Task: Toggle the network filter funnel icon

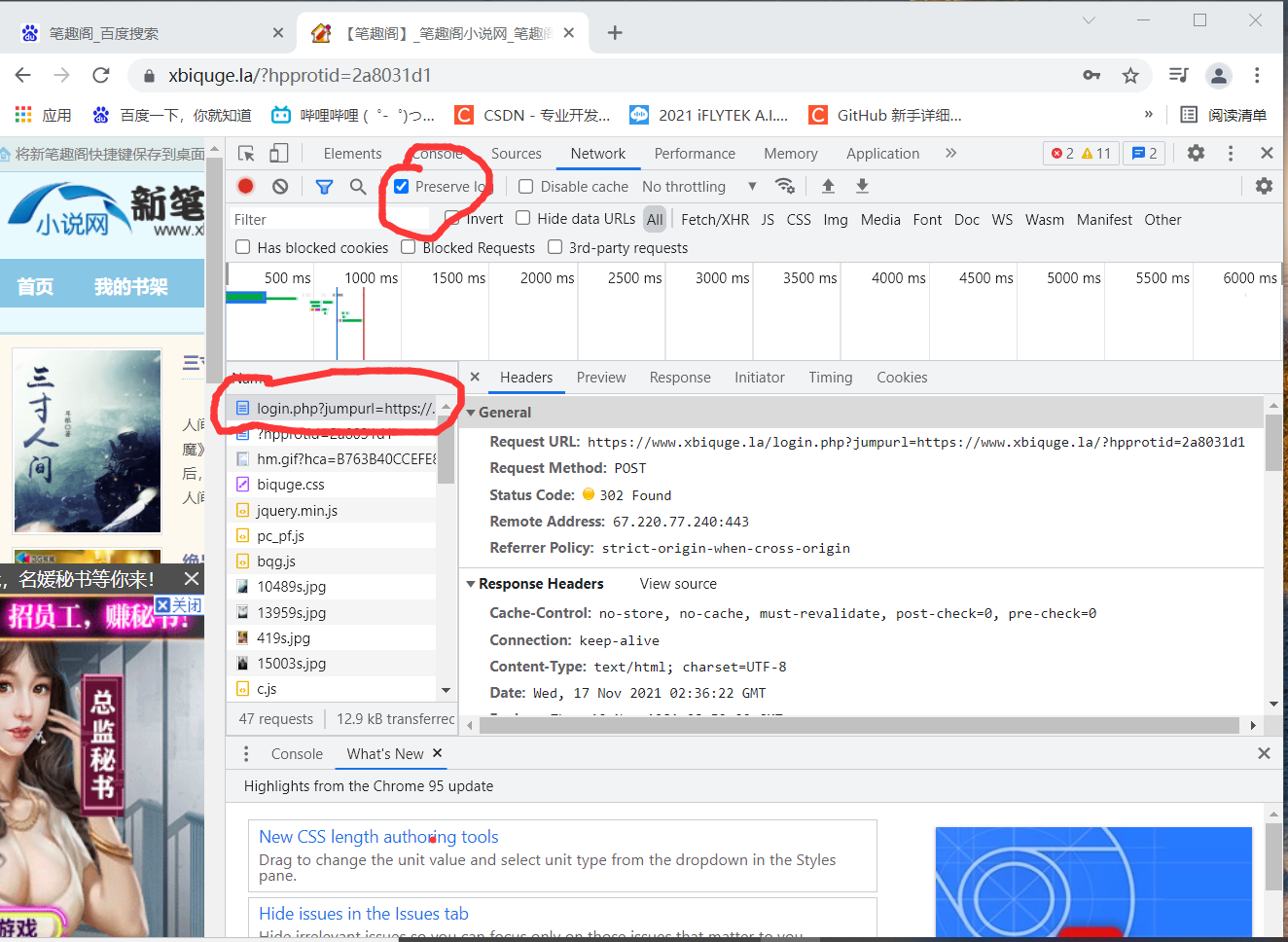Action: pos(324,186)
